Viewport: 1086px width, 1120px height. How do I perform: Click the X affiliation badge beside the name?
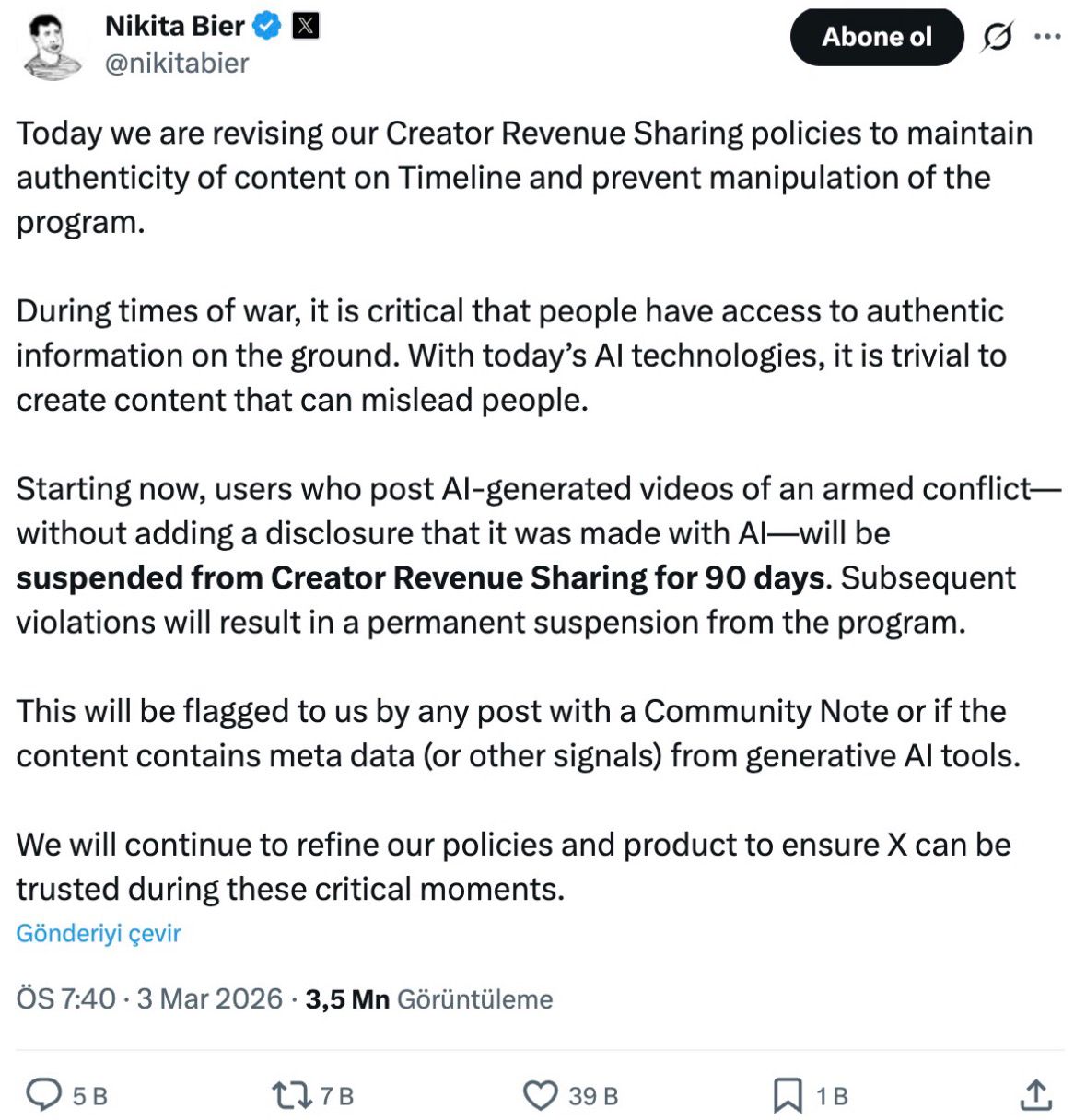(305, 26)
